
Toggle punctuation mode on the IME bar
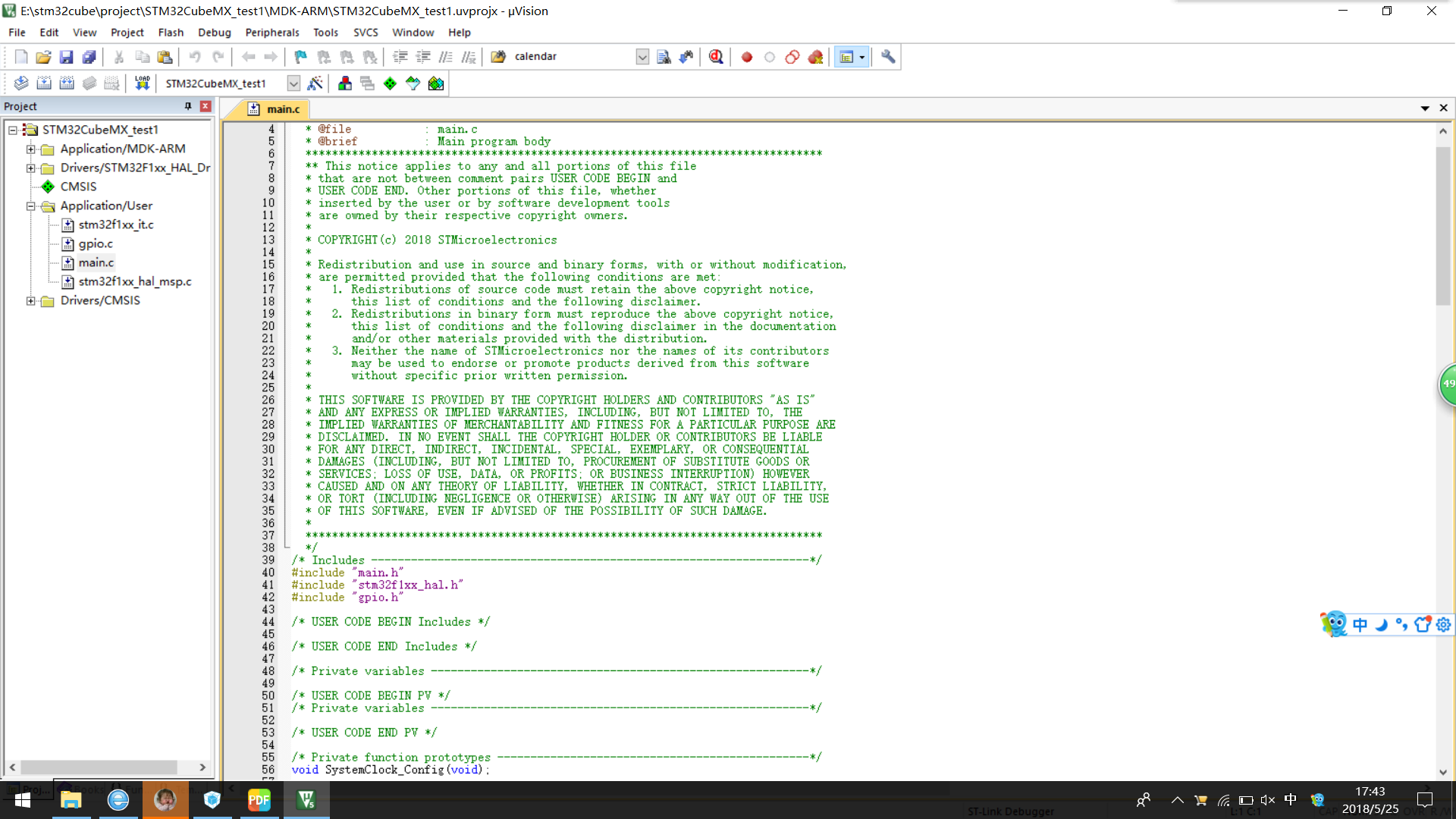click(1401, 625)
